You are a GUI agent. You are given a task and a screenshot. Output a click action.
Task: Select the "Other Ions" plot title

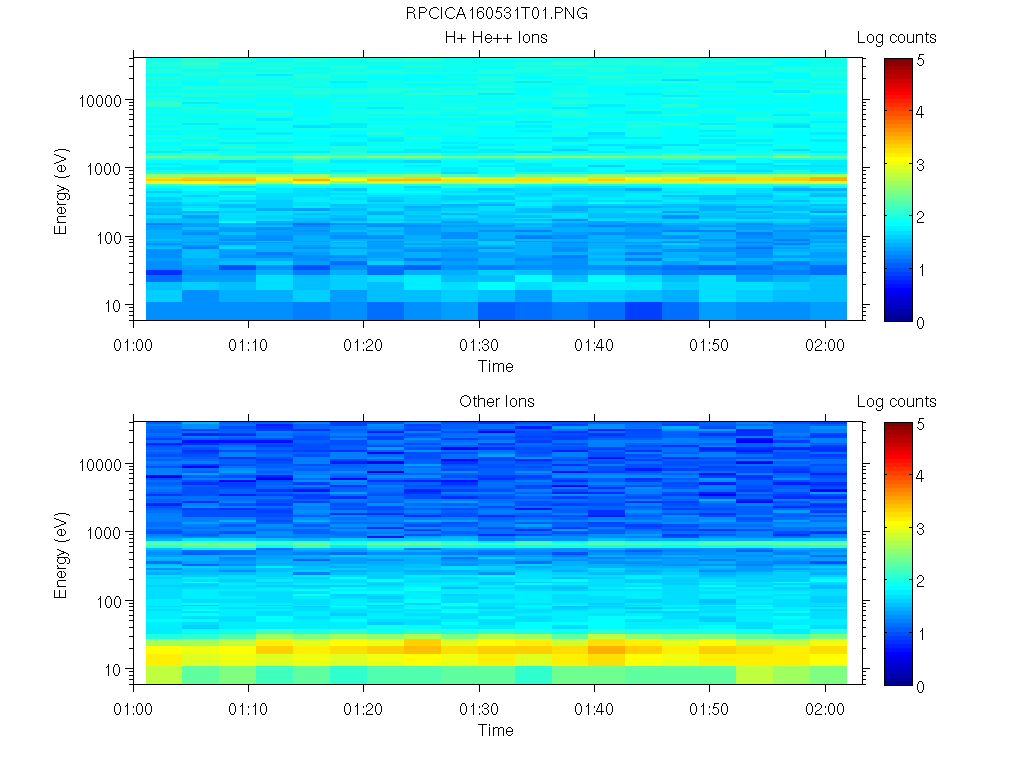(497, 402)
